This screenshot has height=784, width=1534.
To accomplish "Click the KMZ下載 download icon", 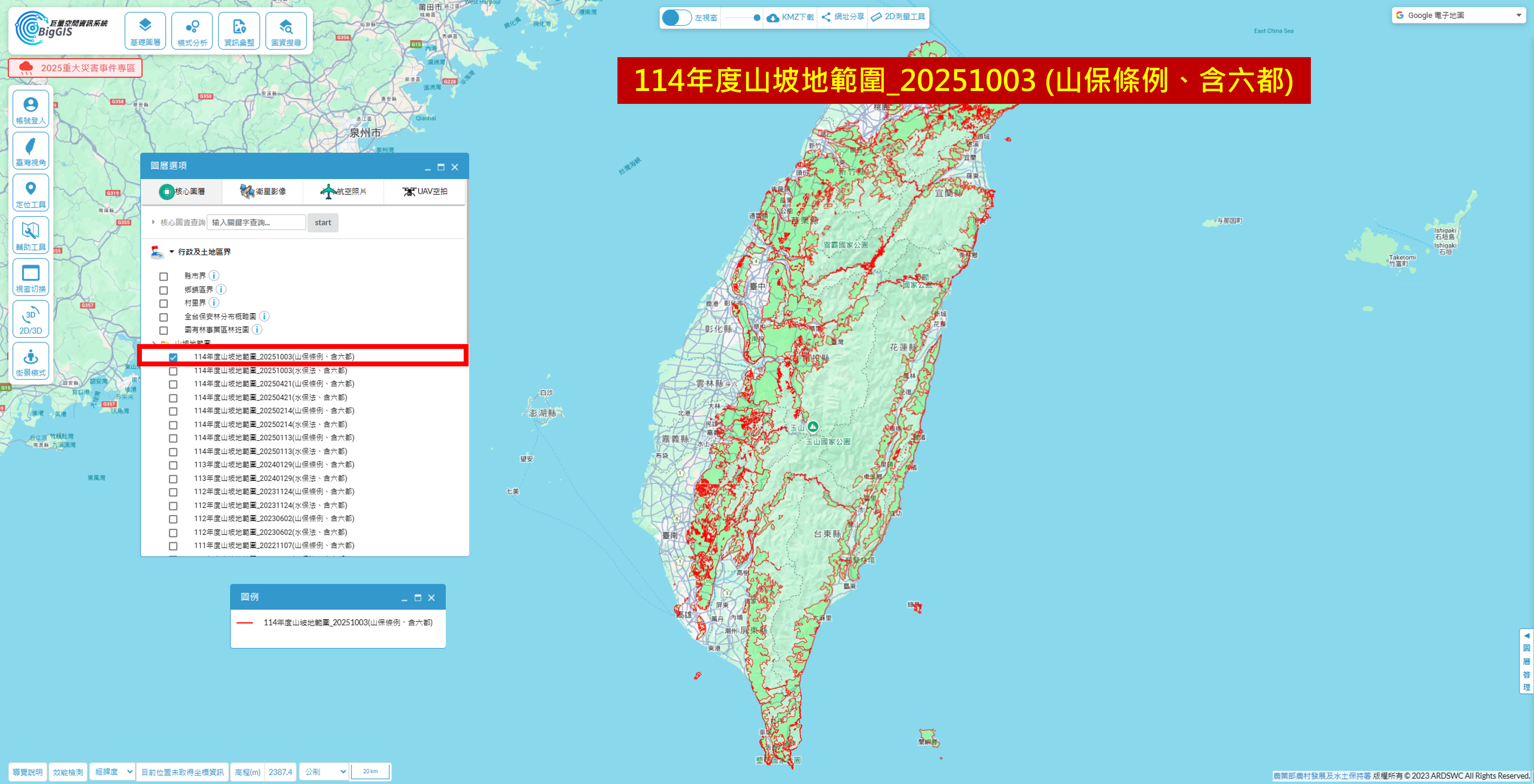I will (x=772, y=17).
